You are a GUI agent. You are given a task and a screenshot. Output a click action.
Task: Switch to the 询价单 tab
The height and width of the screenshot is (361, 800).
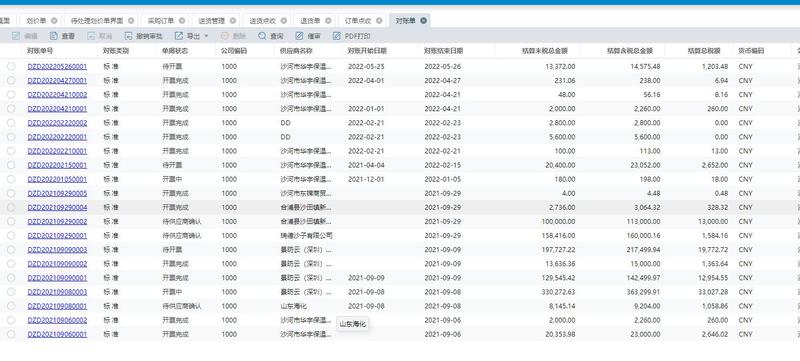pyautogui.click(x=36, y=21)
